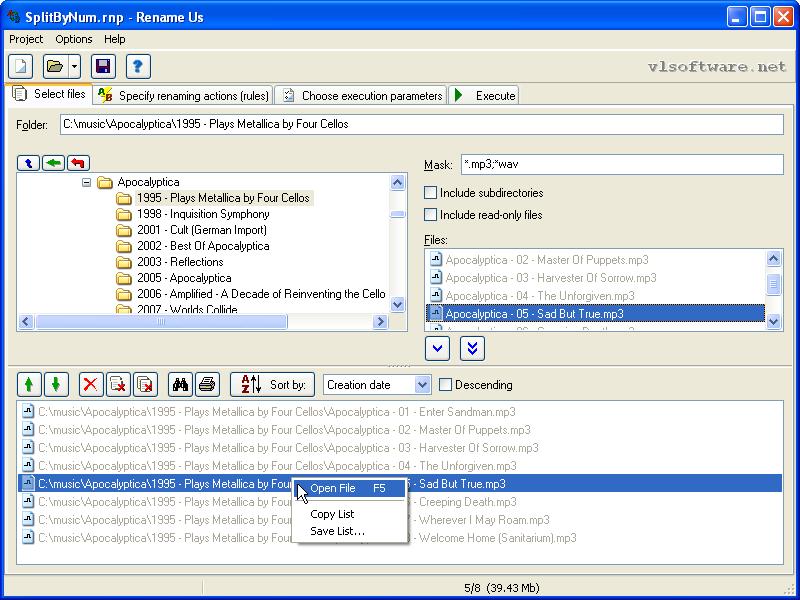Add all files with double chevron down icon
Screen dimensions: 800x600
coord(472,347)
